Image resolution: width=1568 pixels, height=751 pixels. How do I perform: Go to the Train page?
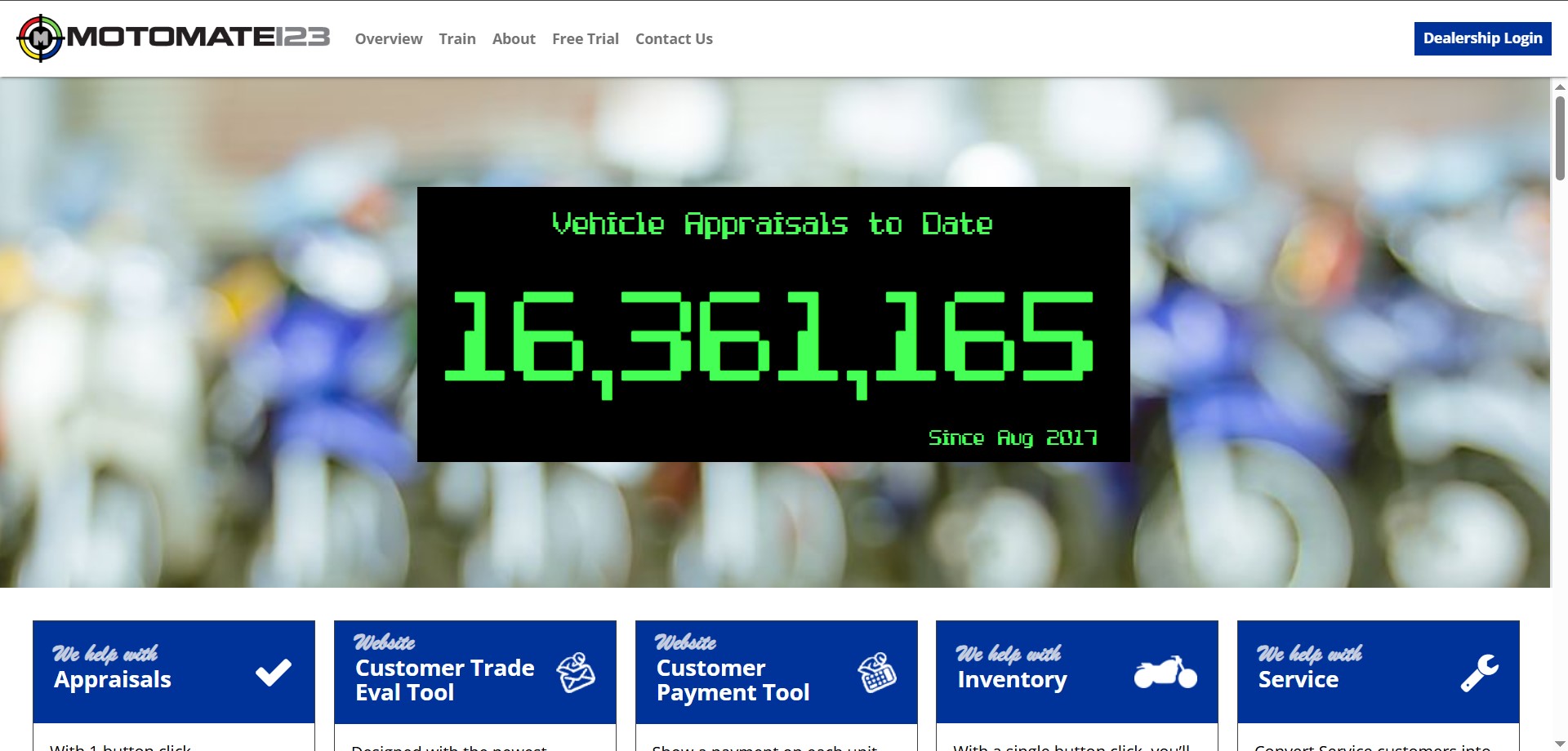457,39
